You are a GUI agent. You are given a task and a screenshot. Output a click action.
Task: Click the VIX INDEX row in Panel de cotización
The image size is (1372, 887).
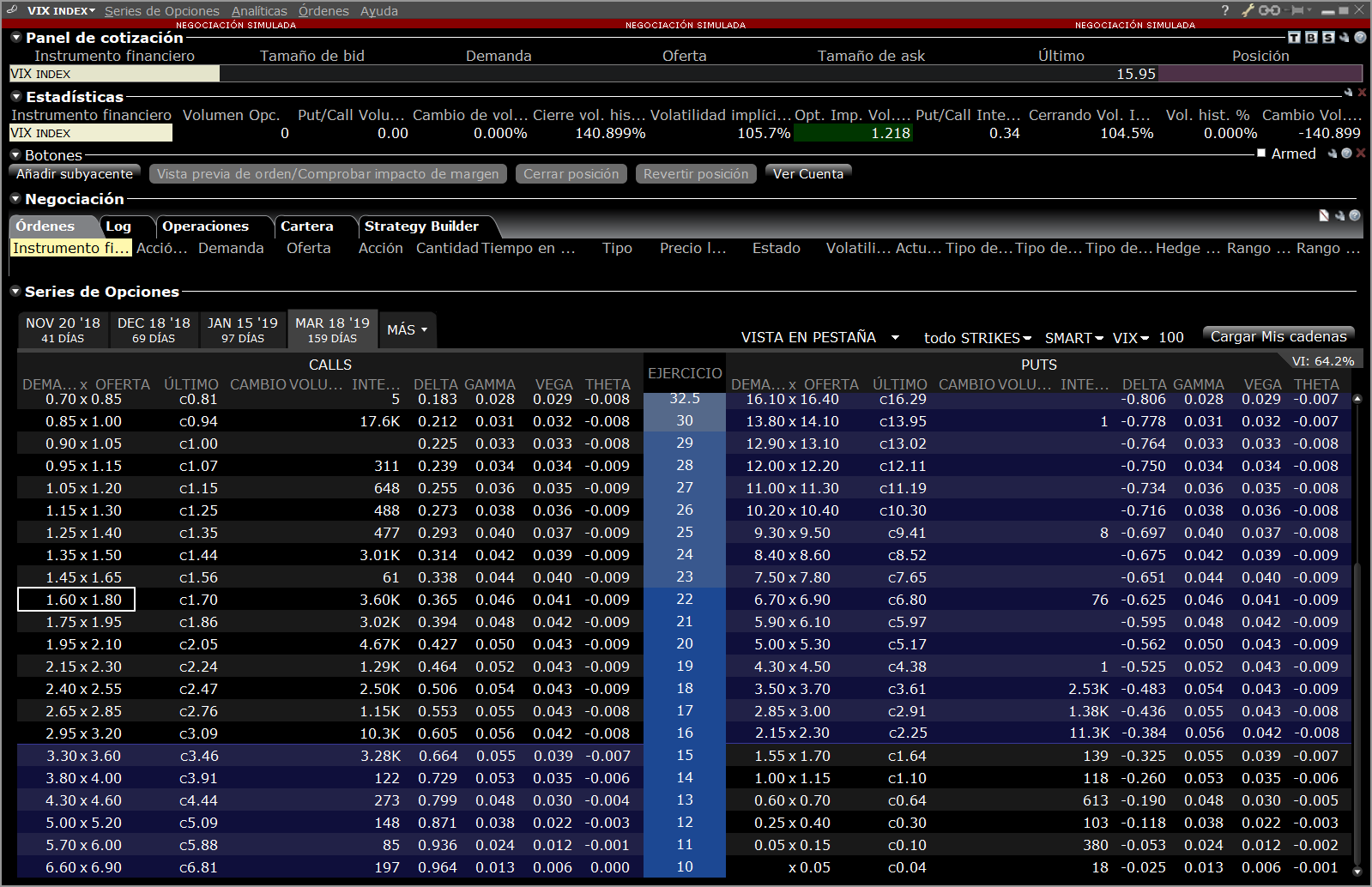tap(686, 74)
